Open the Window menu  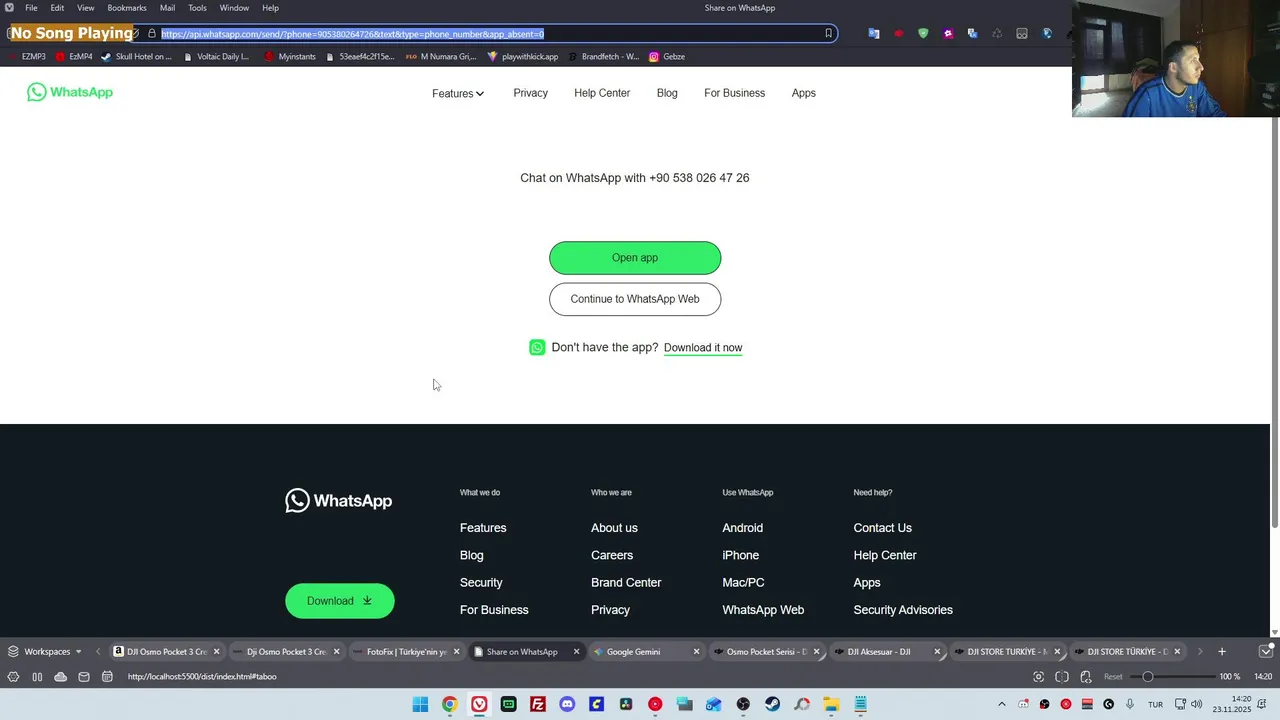click(x=234, y=8)
